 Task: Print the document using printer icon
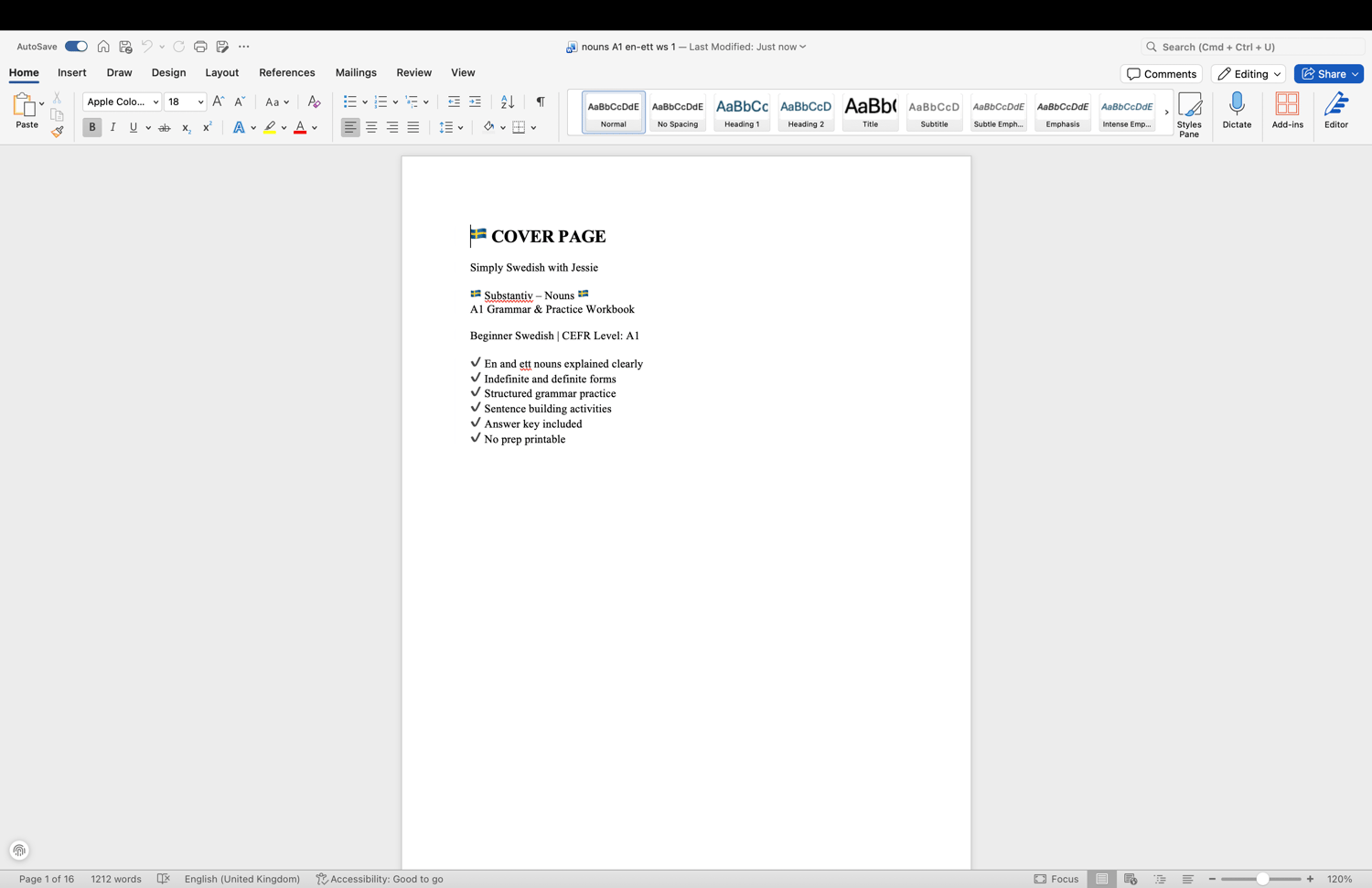tap(200, 47)
